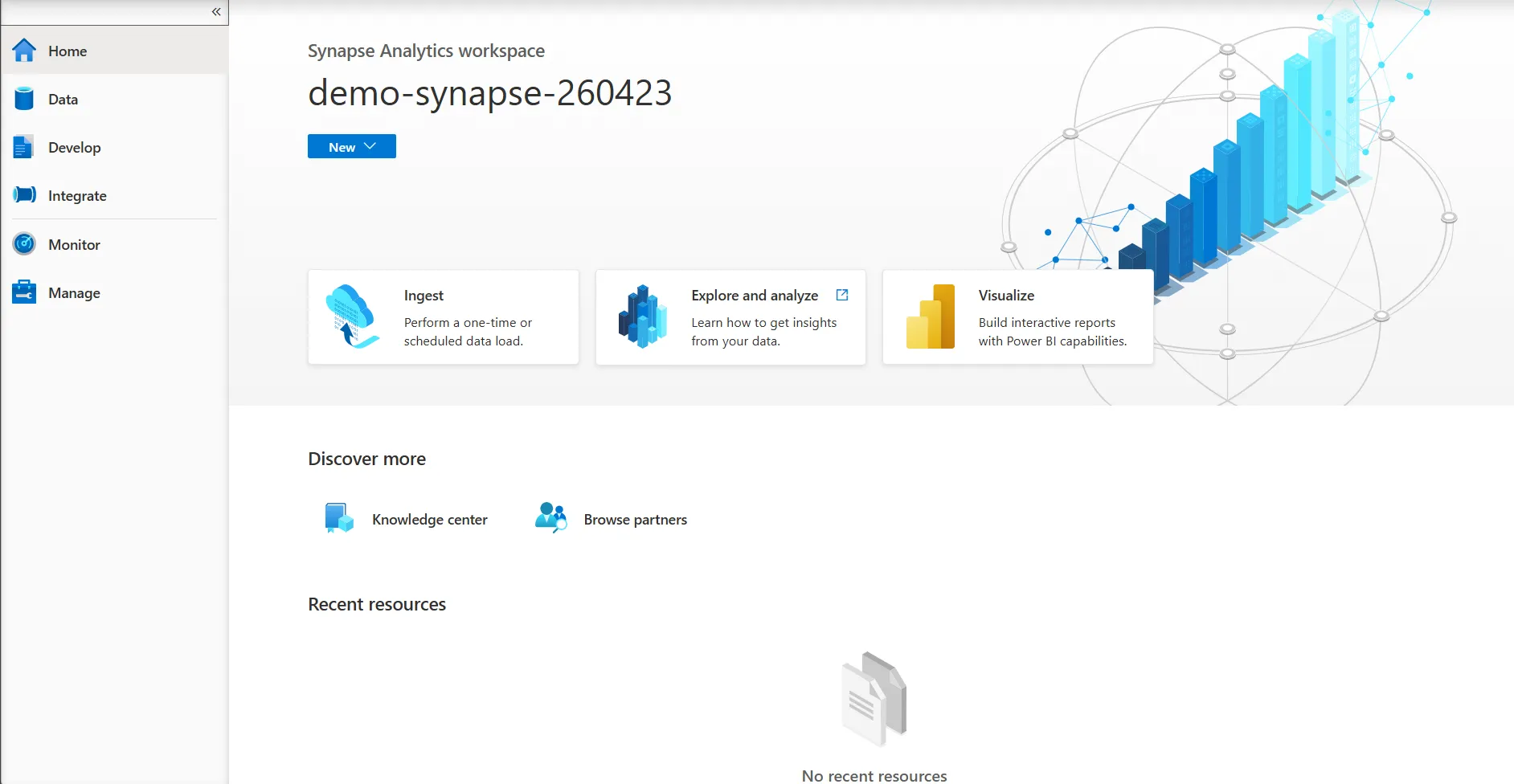Click the Develop document icon

[x=23, y=147]
